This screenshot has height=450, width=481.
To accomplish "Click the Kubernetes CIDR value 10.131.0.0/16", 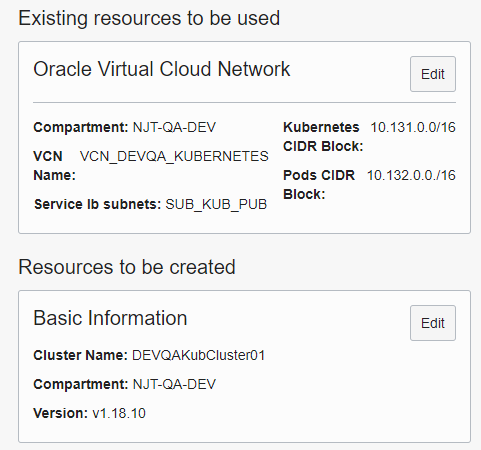I will tap(413, 127).
